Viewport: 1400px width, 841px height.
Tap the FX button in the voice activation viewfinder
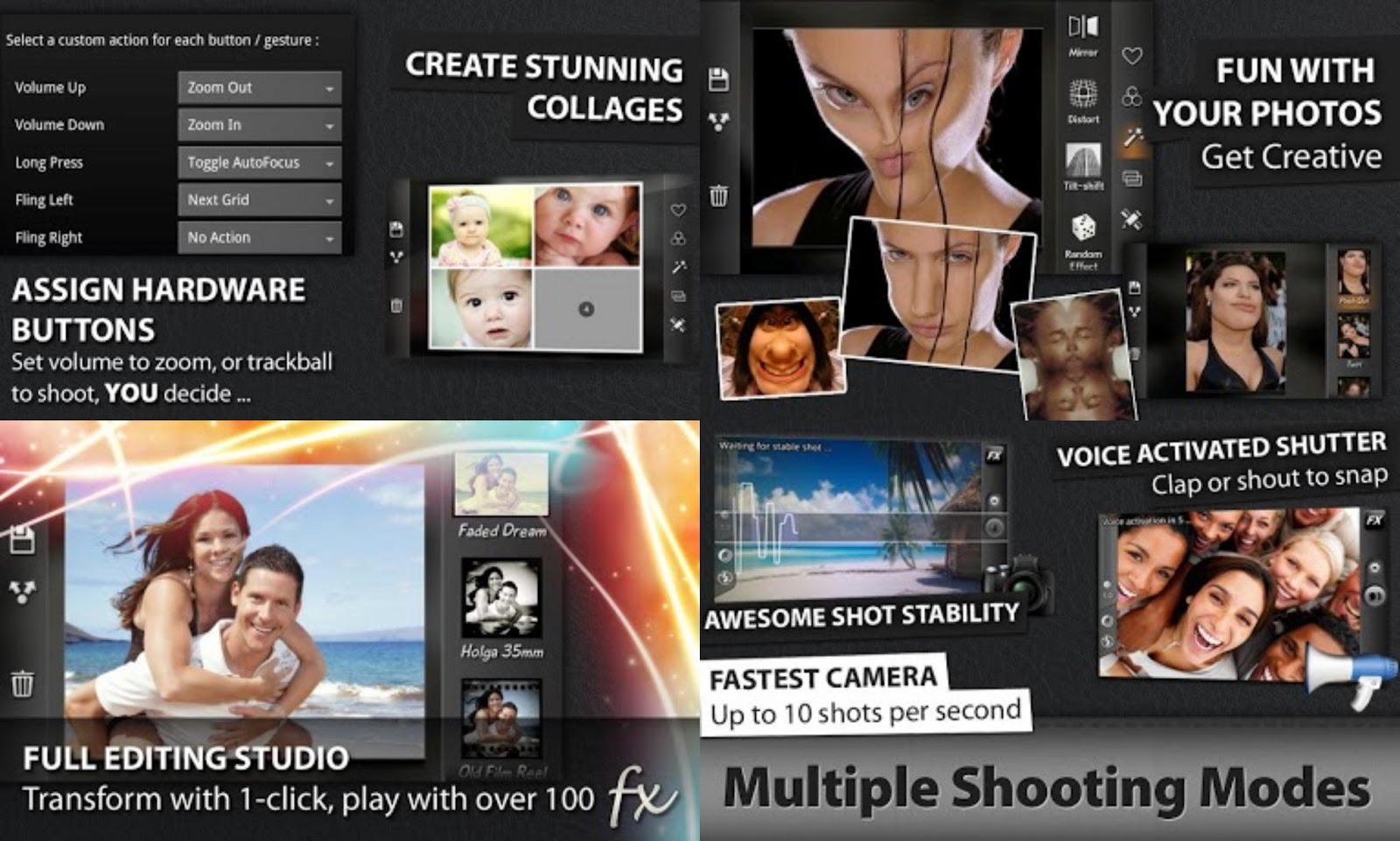(1375, 520)
